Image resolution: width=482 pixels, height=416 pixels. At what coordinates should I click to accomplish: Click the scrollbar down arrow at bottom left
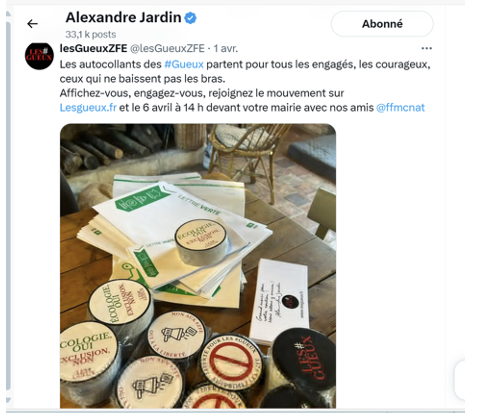[x=8, y=400]
